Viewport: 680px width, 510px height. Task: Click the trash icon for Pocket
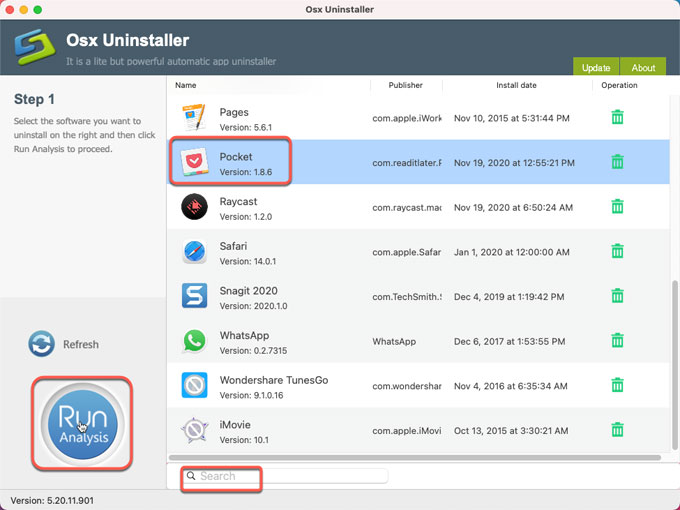tap(617, 162)
